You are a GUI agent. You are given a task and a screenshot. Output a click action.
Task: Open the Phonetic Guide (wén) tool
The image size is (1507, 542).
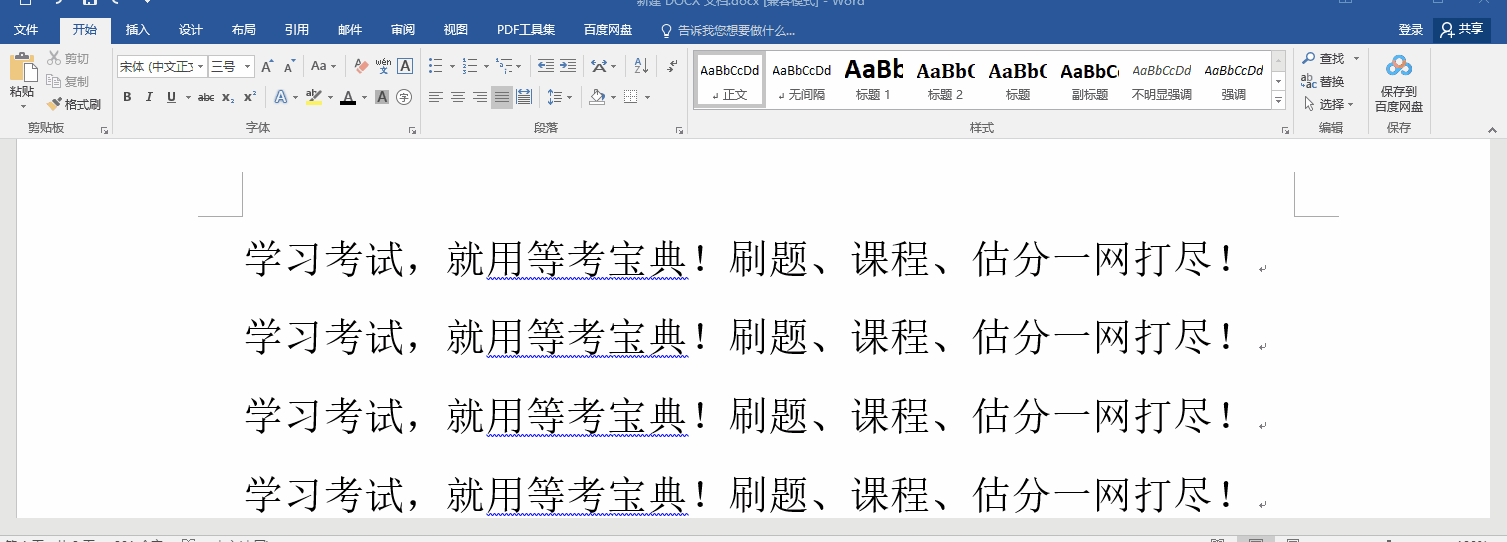pyautogui.click(x=383, y=66)
